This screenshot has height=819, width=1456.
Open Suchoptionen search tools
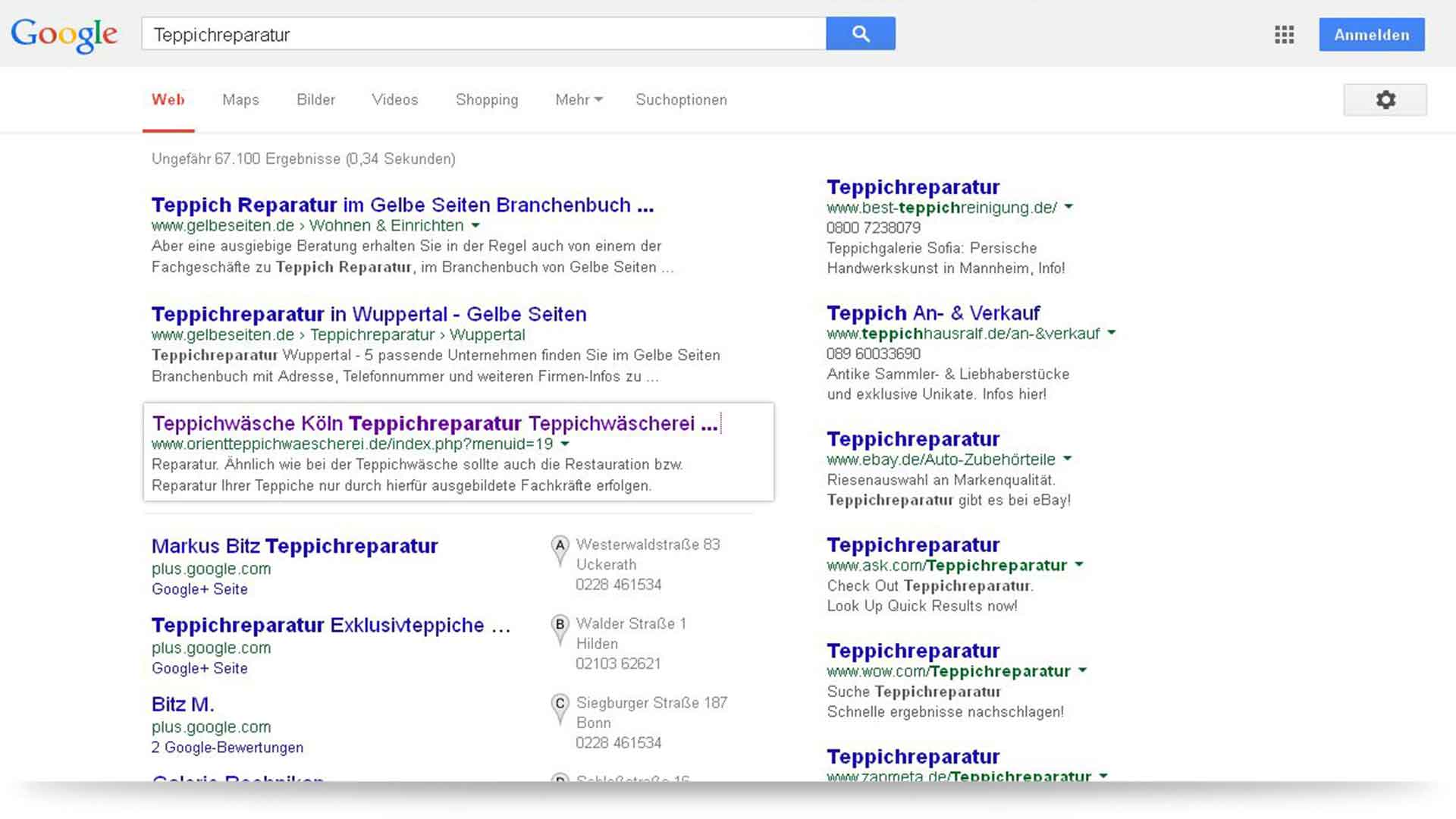[x=681, y=99]
